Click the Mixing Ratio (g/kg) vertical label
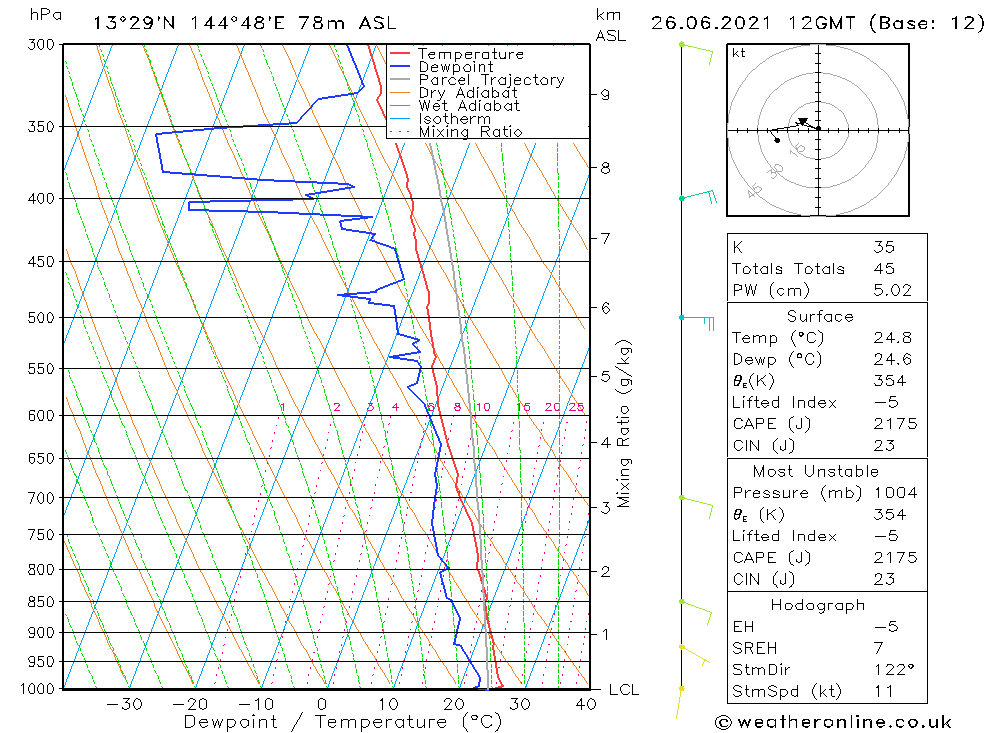 pos(624,424)
